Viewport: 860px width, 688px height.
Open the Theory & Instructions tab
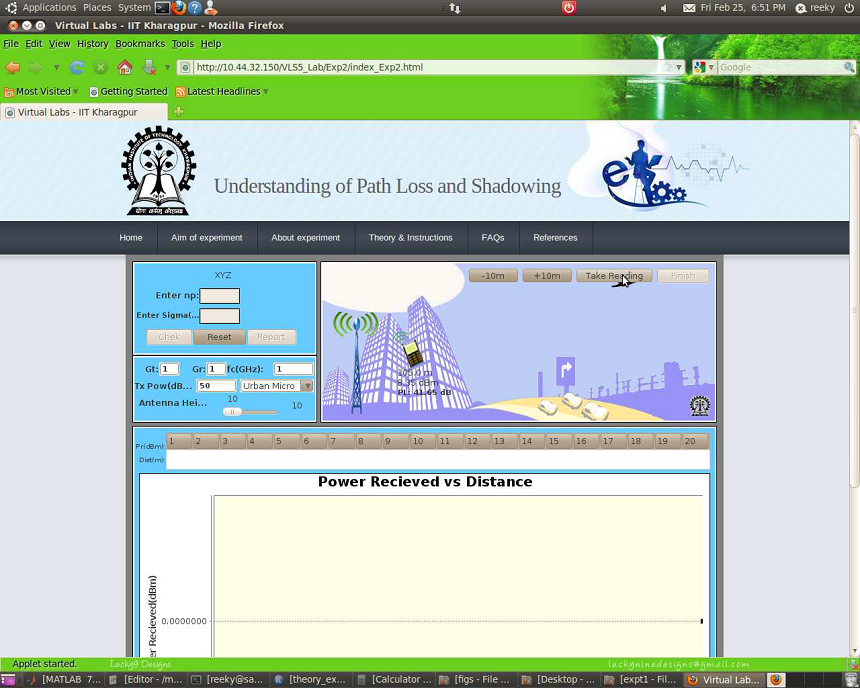(x=410, y=238)
